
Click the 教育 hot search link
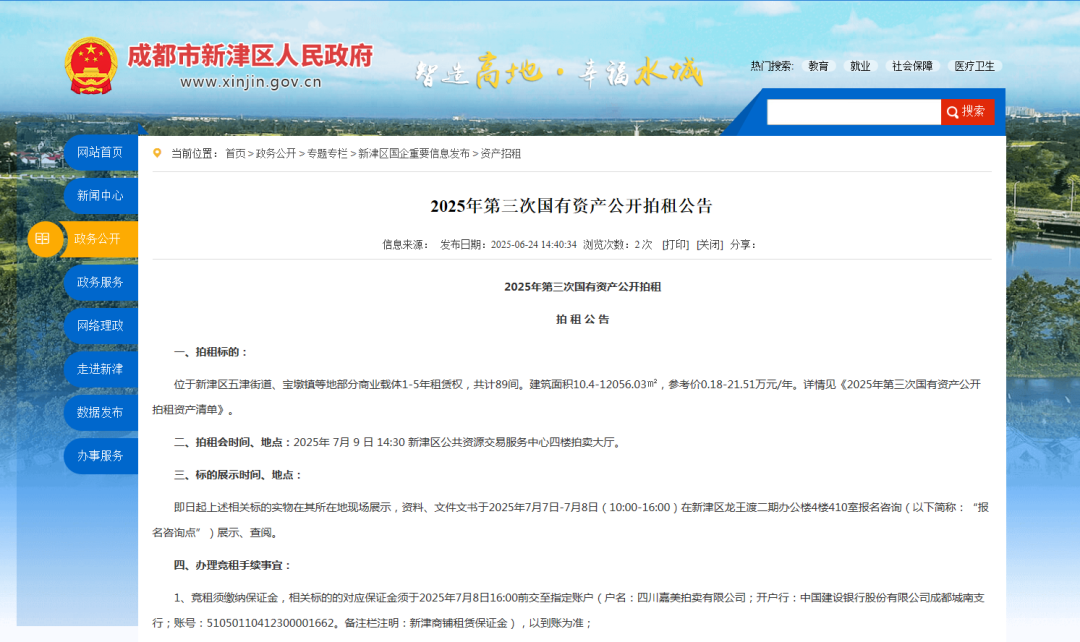pos(818,66)
